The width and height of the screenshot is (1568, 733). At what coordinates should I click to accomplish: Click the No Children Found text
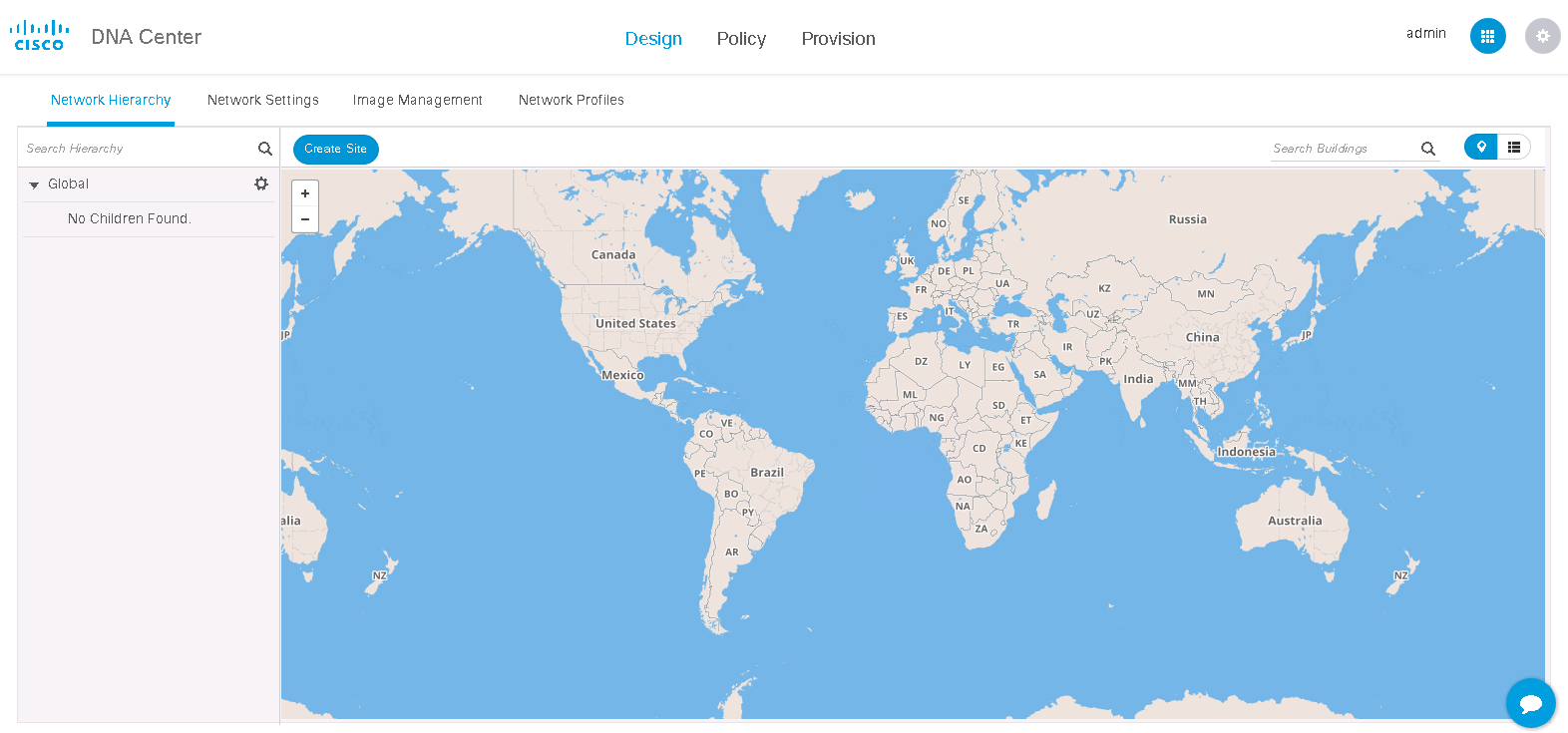pyautogui.click(x=130, y=218)
